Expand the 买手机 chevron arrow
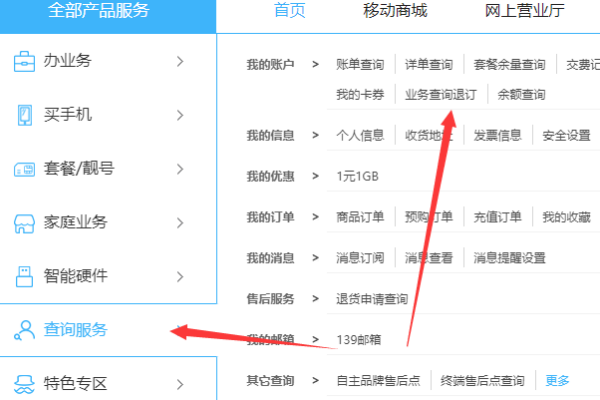This screenshot has height=400, width=600. click(x=180, y=115)
